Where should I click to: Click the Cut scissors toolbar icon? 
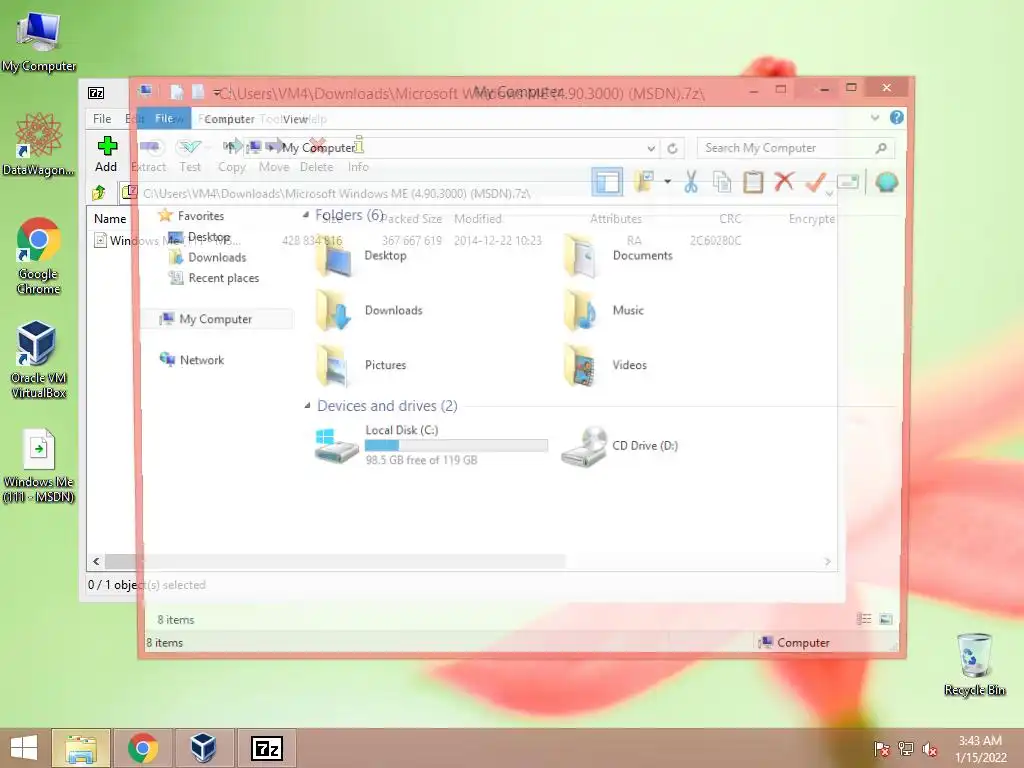(x=691, y=182)
